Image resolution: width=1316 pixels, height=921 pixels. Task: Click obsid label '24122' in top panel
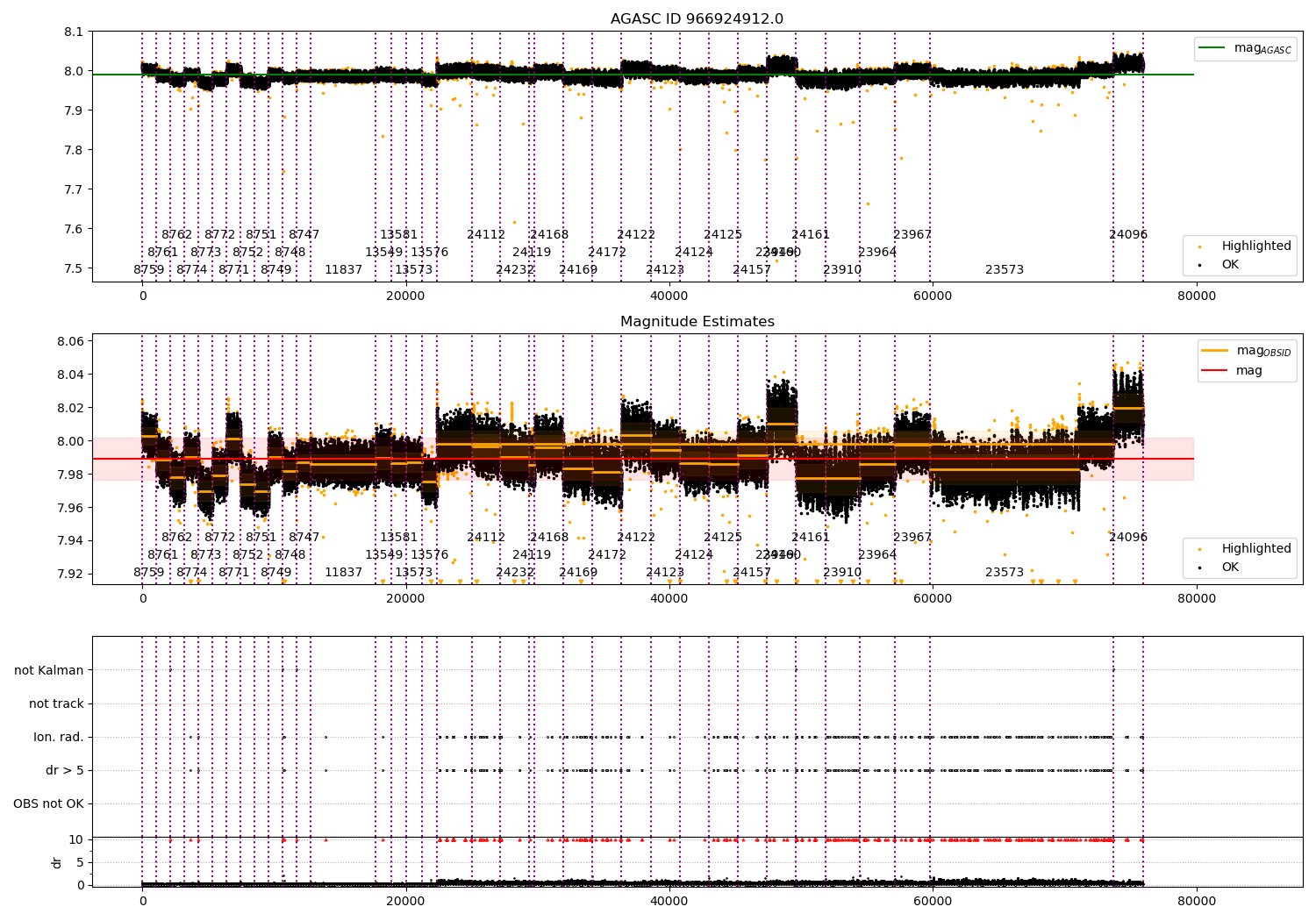(636, 234)
